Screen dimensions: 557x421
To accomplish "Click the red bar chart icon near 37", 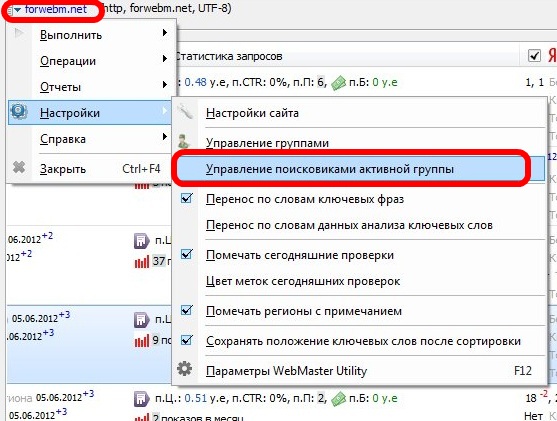I will [x=142, y=263].
